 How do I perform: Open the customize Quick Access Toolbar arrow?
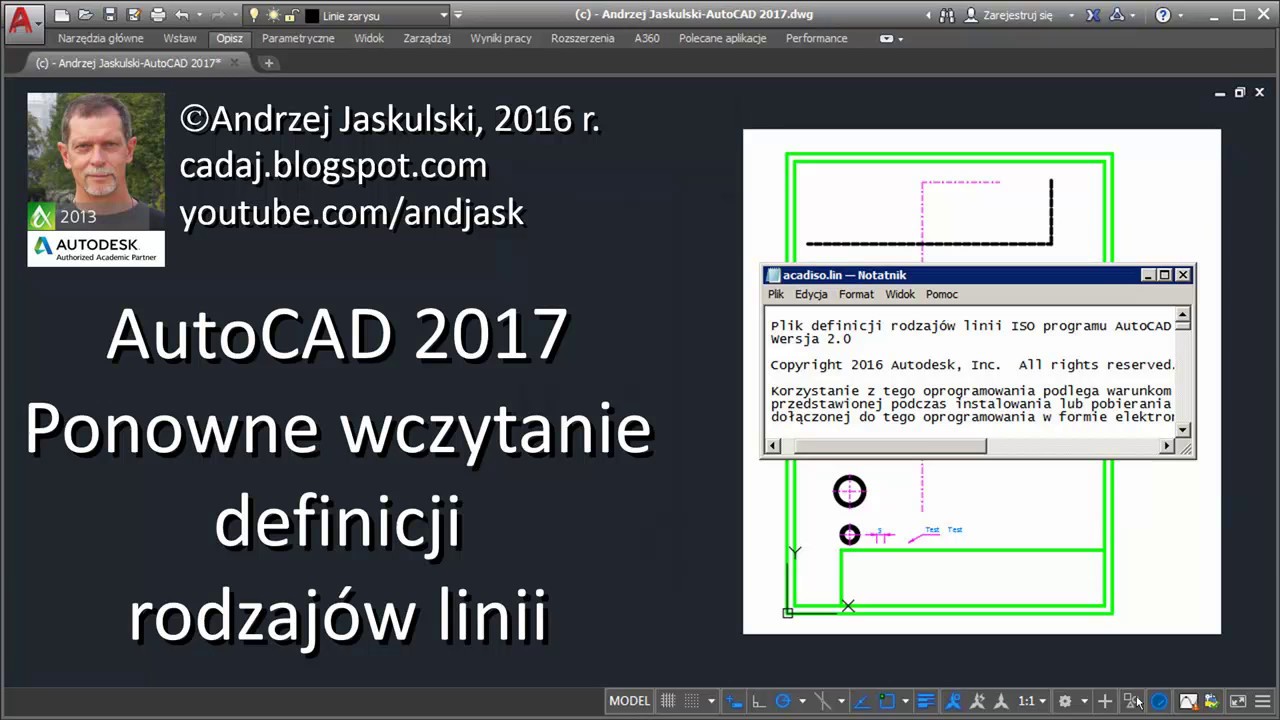458,15
